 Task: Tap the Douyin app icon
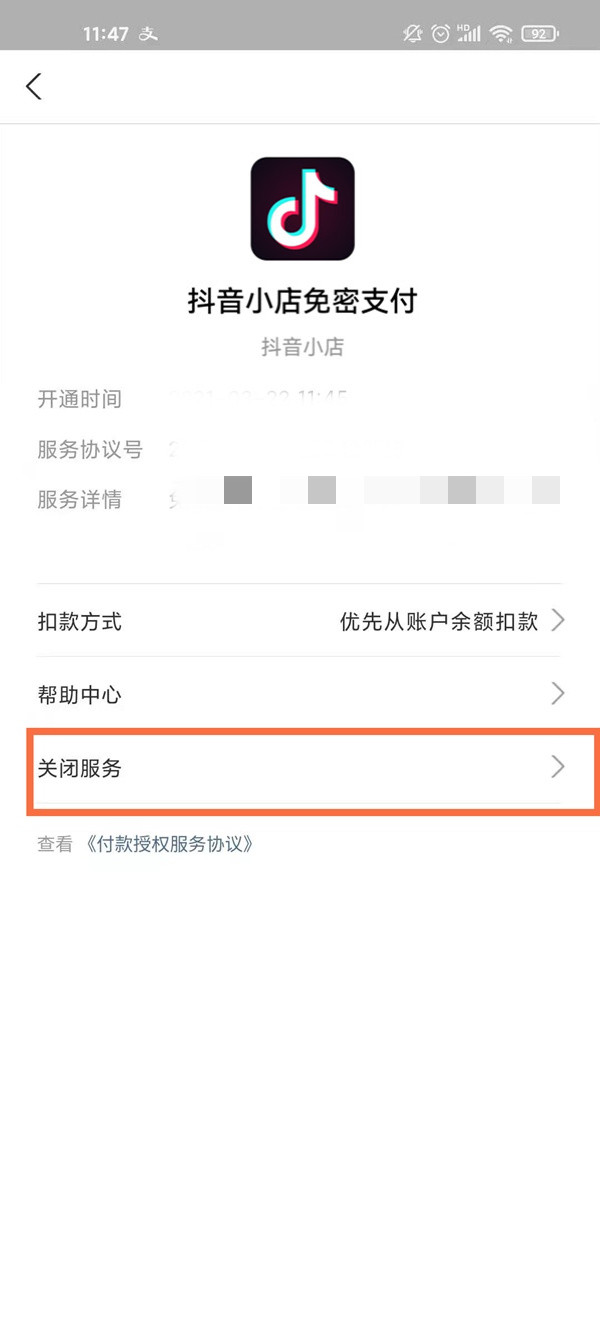(302, 207)
